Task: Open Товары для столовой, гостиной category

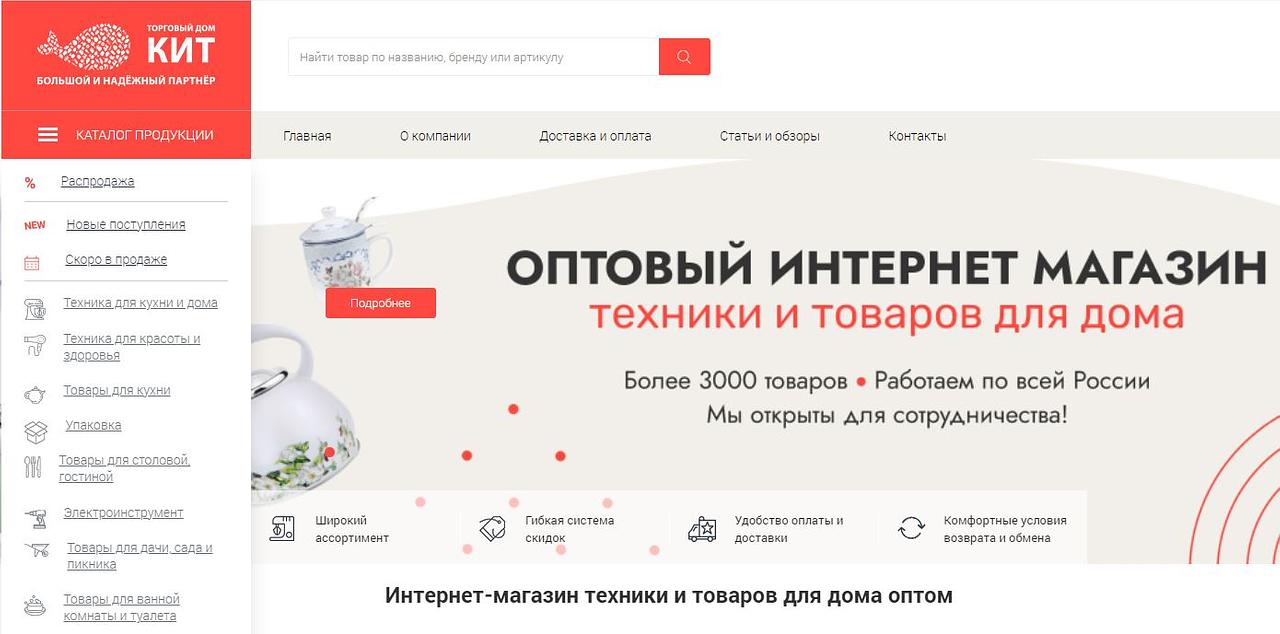Action: [x=124, y=468]
